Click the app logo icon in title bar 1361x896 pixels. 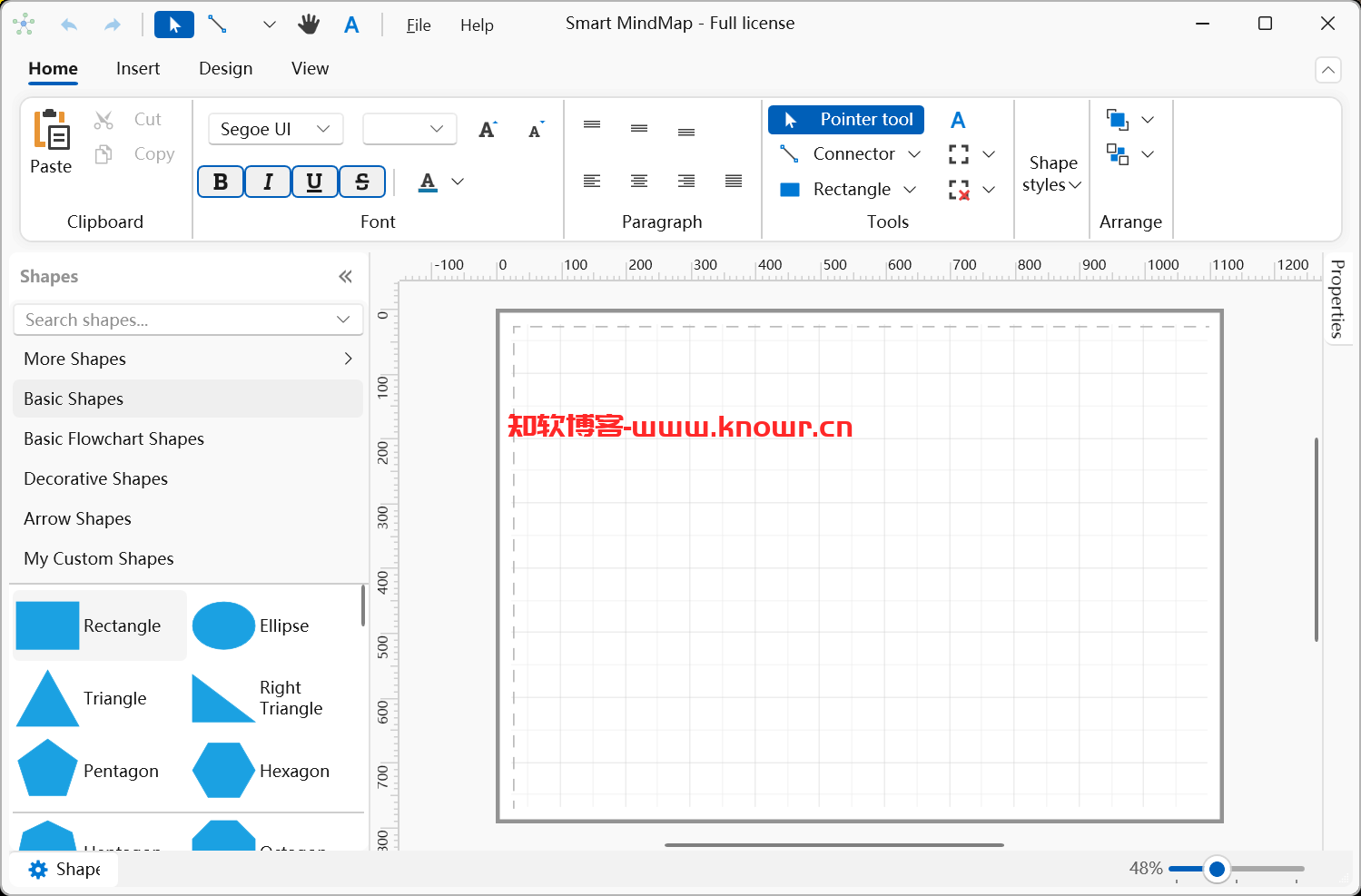coord(24,25)
